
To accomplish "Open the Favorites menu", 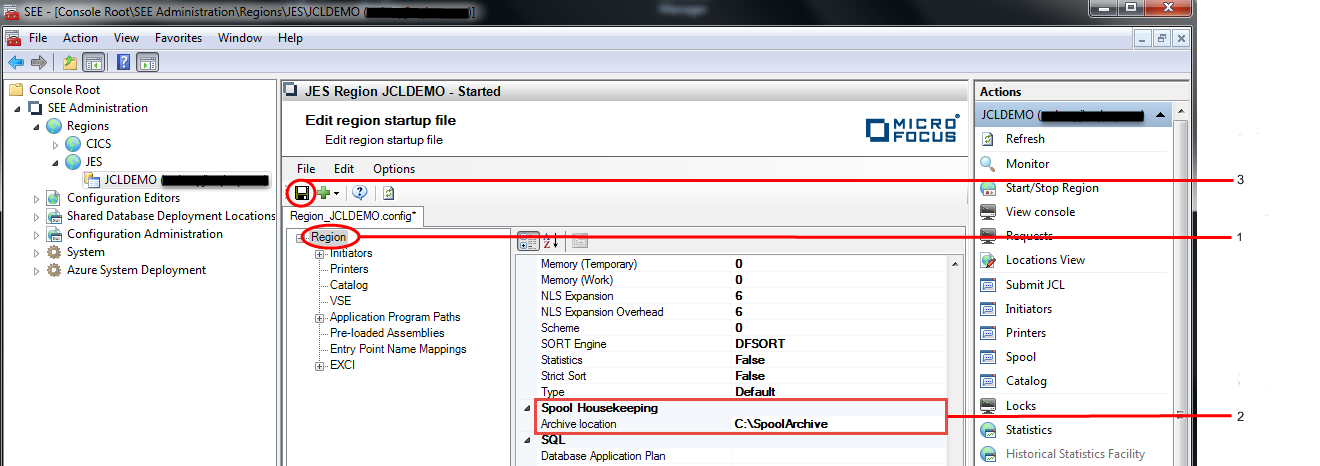I will tap(178, 38).
